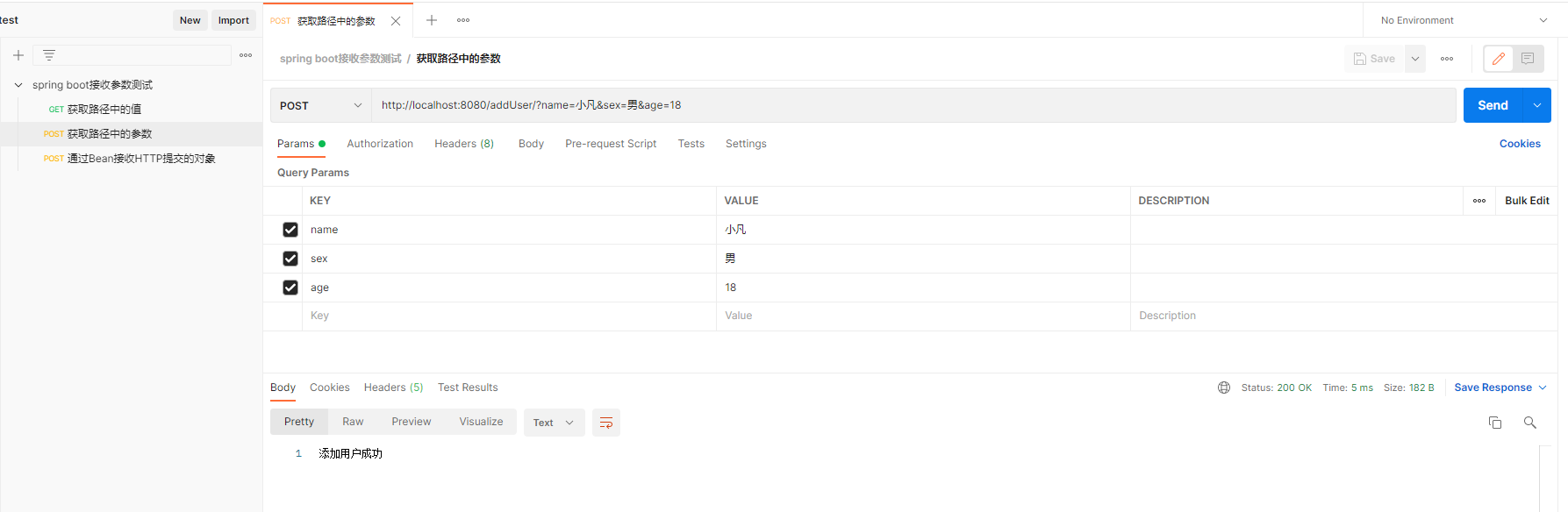The image size is (1568, 512).
Task: Click the request URL field
Action: [x=913, y=105]
